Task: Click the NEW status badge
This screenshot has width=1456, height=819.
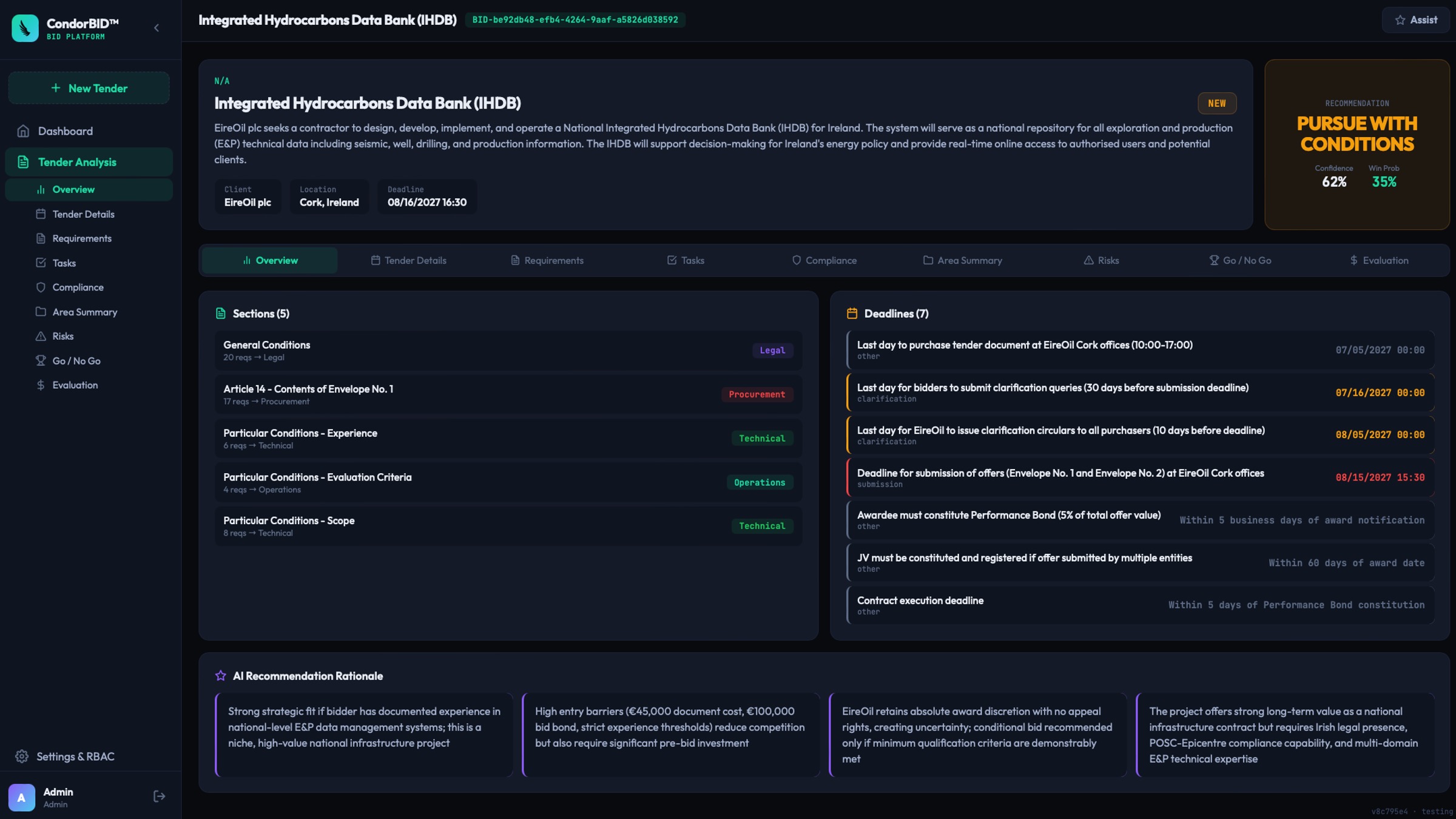Action: [1216, 103]
